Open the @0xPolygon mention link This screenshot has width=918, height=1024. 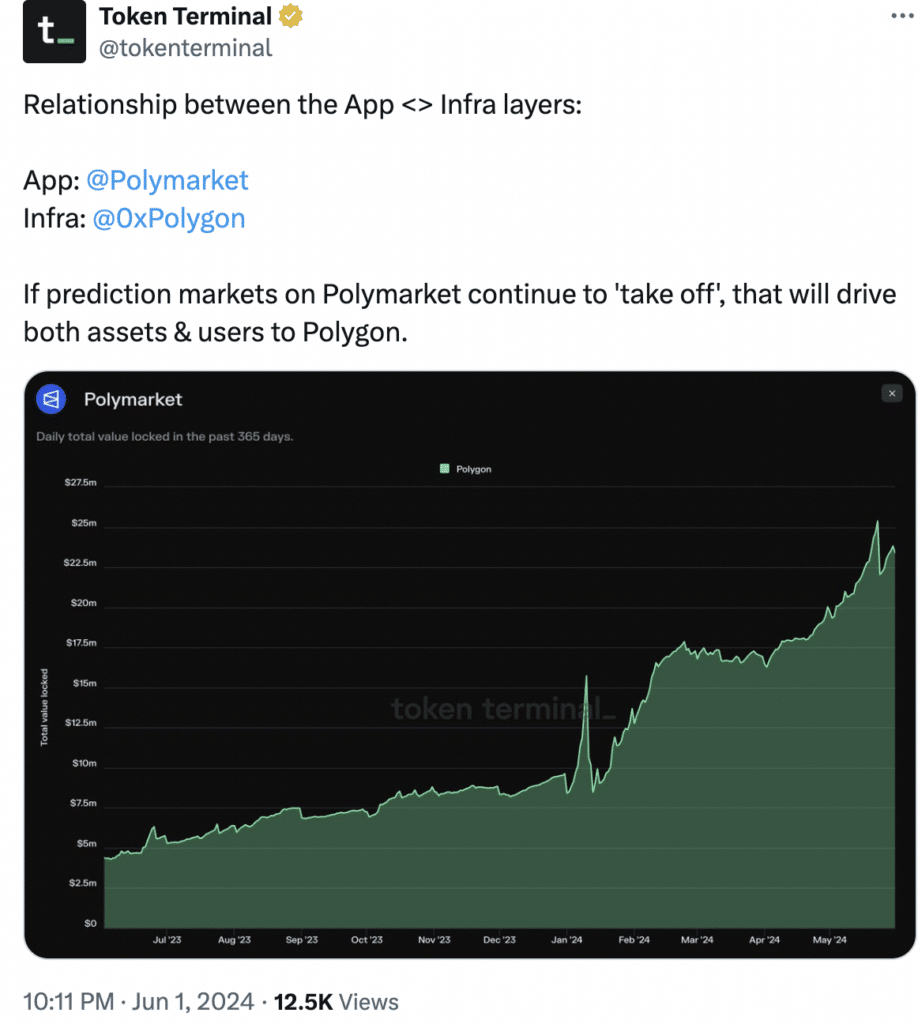coord(168,218)
